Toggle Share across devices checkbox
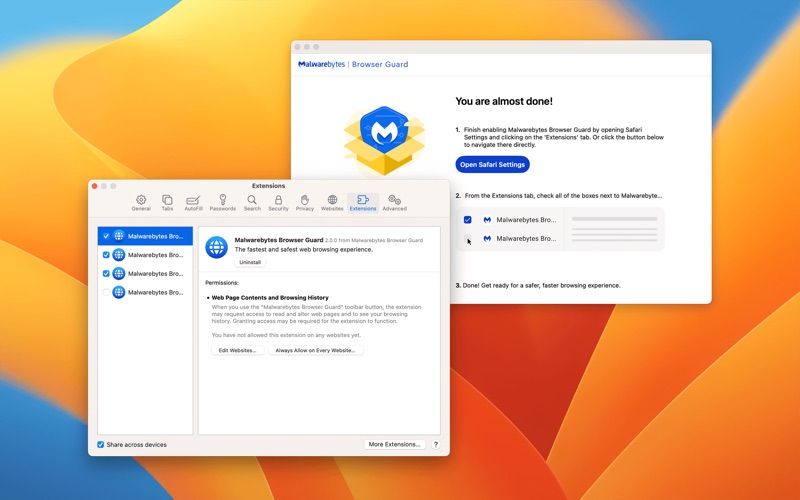 pos(101,444)
